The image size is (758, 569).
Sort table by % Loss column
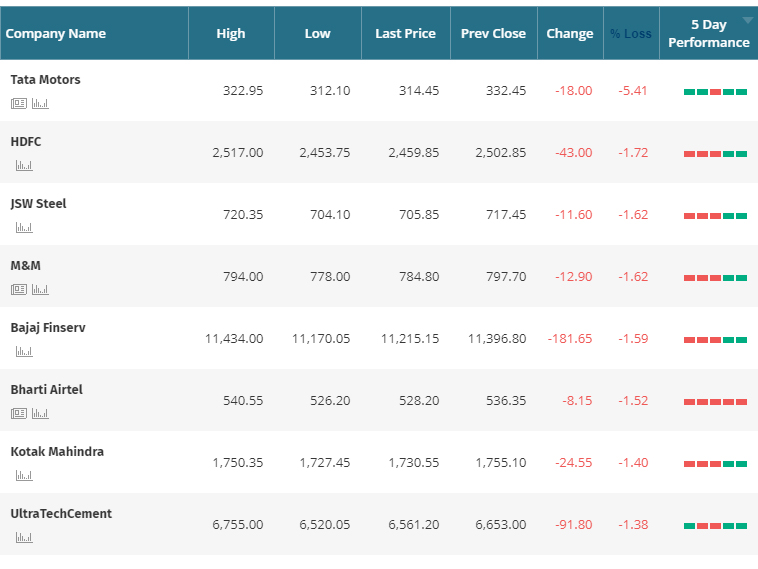tap(630, 34)
